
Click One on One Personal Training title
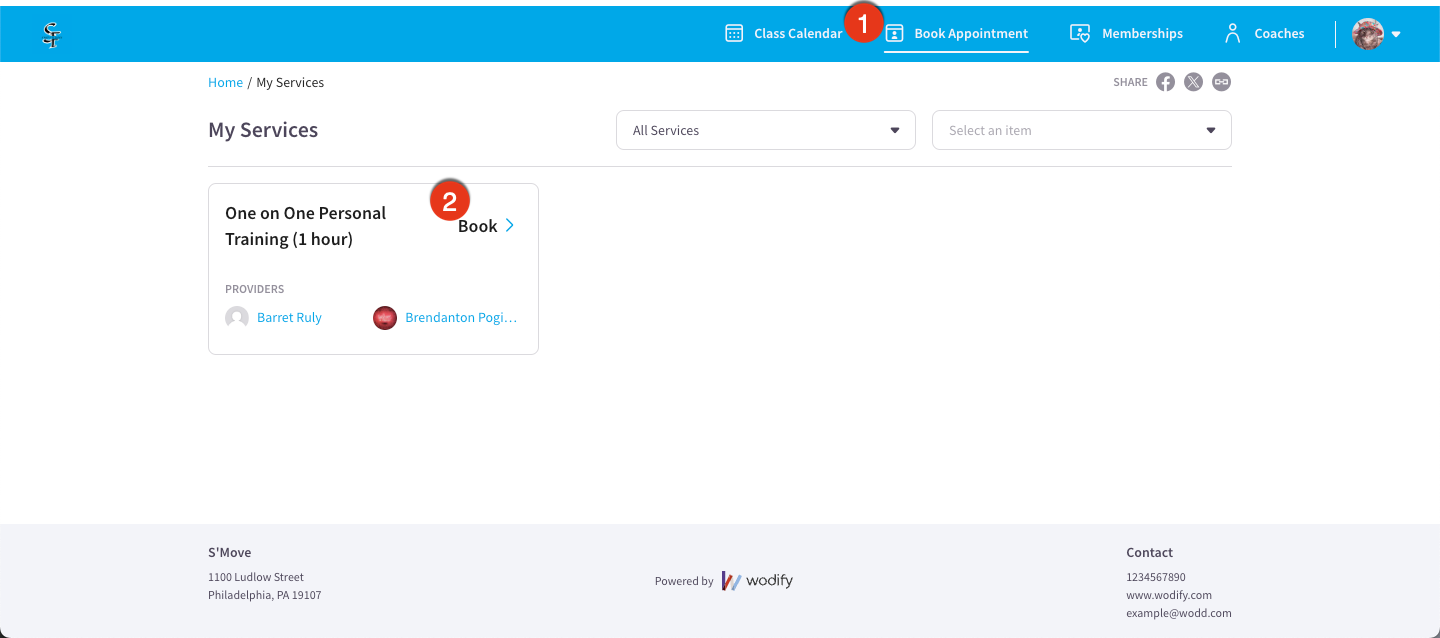pyautogui.click(x=305, y=226)
